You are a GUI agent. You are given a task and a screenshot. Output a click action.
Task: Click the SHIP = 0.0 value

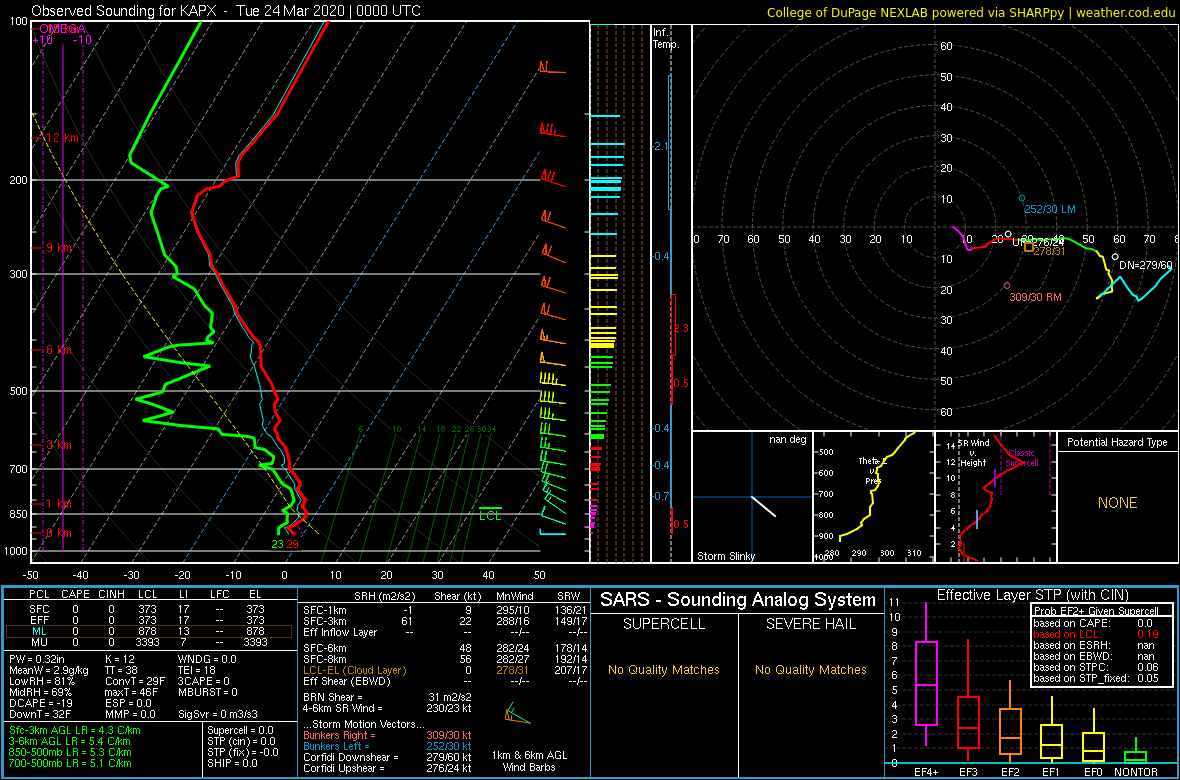[x=233, y=763]
